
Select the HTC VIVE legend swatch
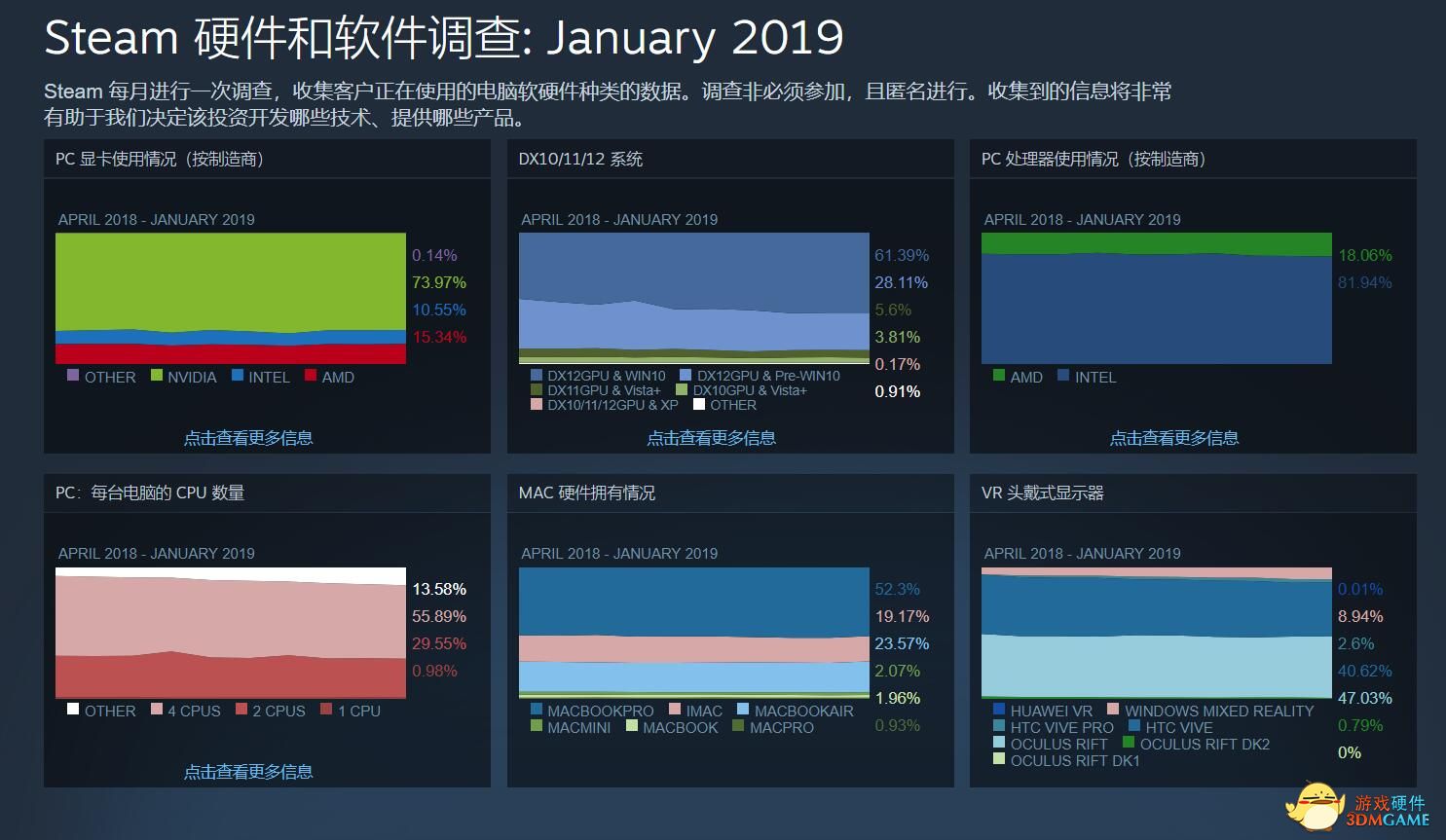(1134, 726)
